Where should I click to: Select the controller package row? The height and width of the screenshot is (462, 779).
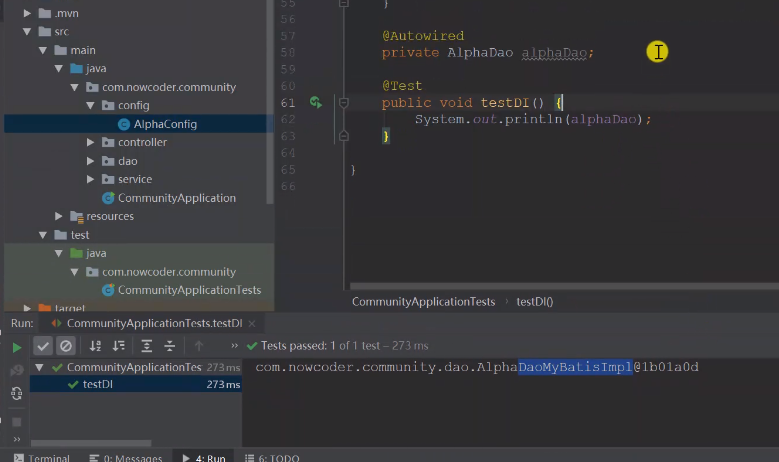pyautogui.click(x=138, y=143)
